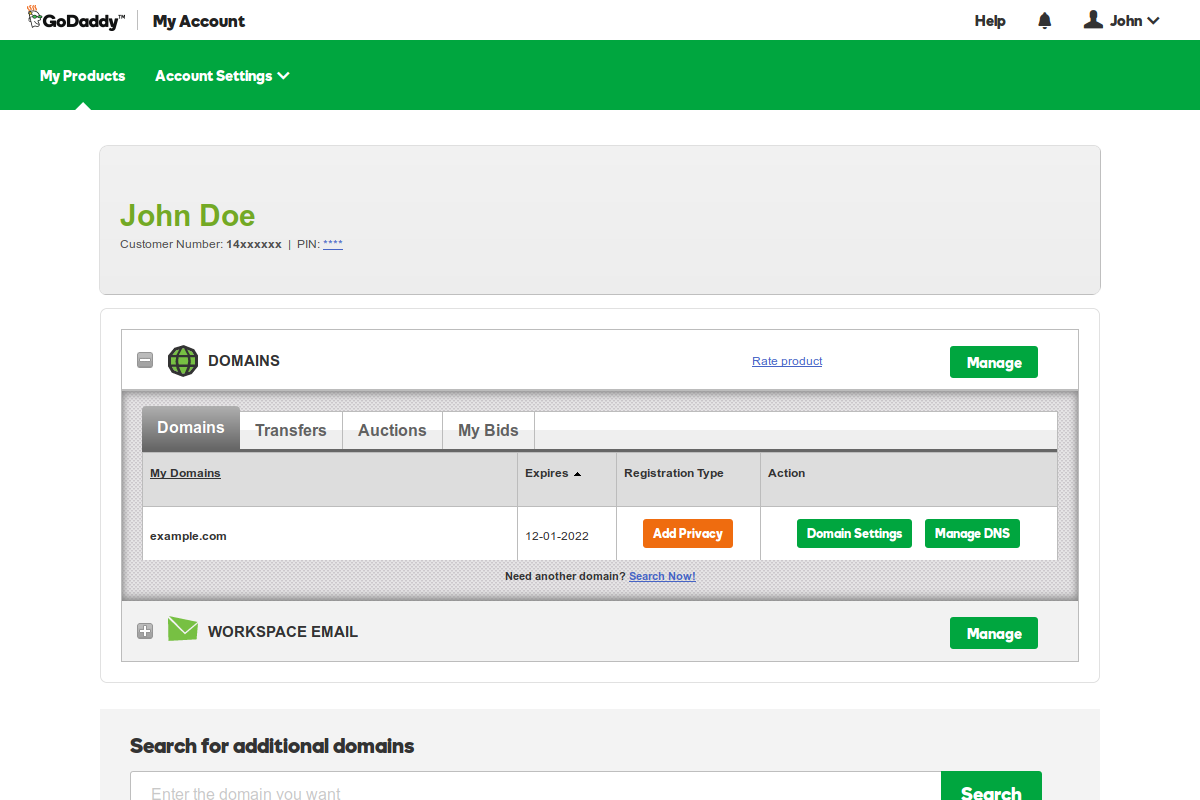Switch to the Transfers tab
The width and height of the screenshot is (1200, 800).
pyautogui.click(x=291, y=430)
